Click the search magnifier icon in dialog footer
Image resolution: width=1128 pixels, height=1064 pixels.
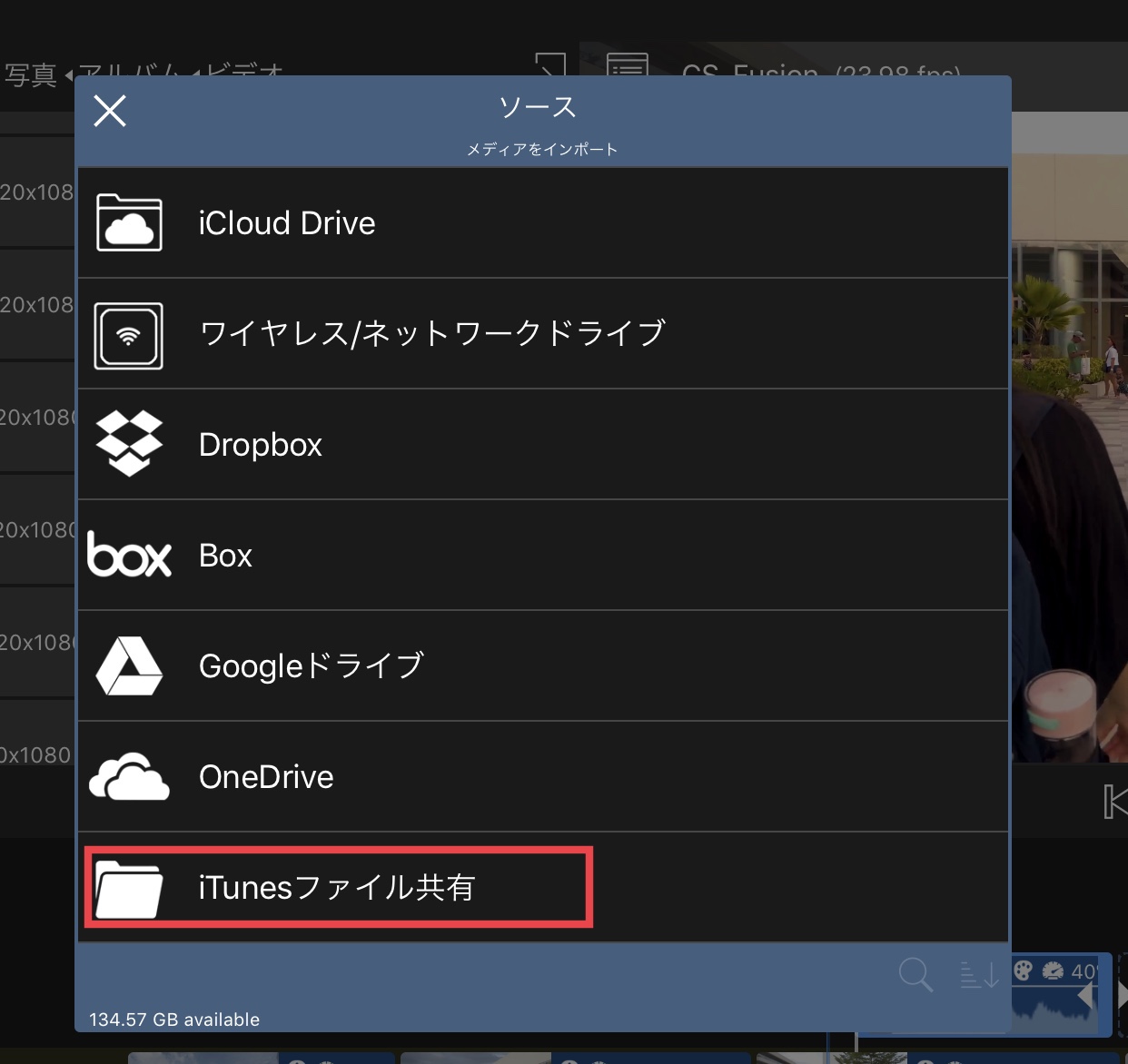click(x=915, y=975)
